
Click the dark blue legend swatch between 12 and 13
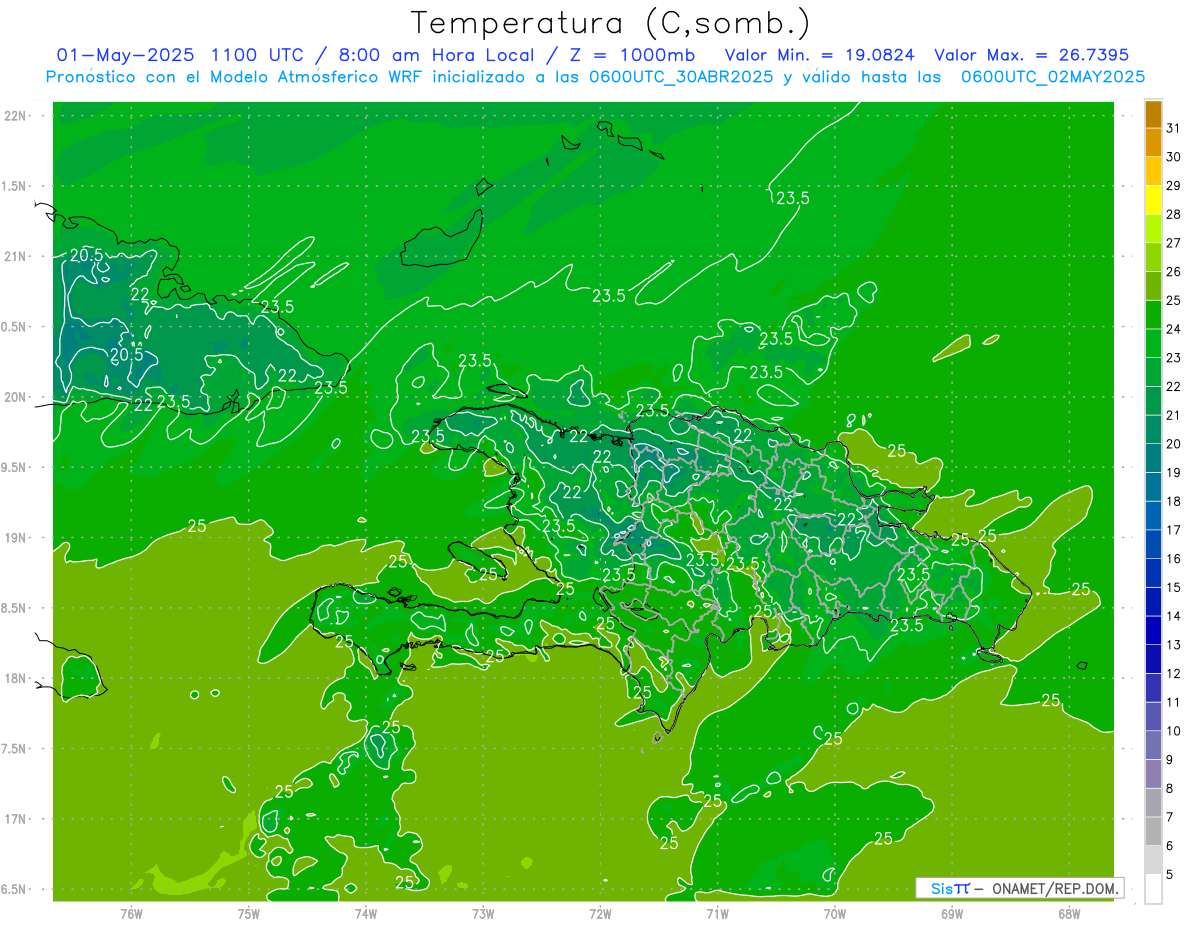[1153, 659]
